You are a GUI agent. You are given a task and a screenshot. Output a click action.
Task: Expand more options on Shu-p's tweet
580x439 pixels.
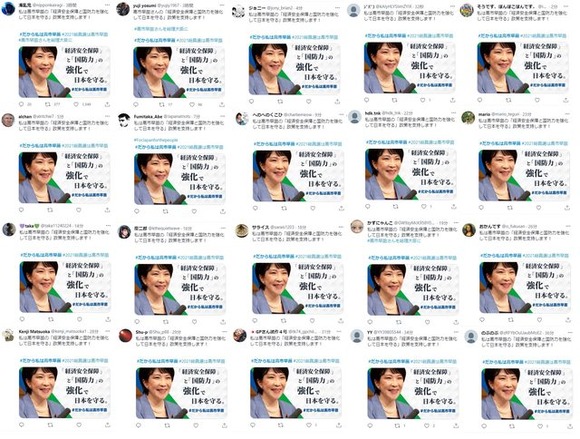pyautogui.click(x=224, y=332)
